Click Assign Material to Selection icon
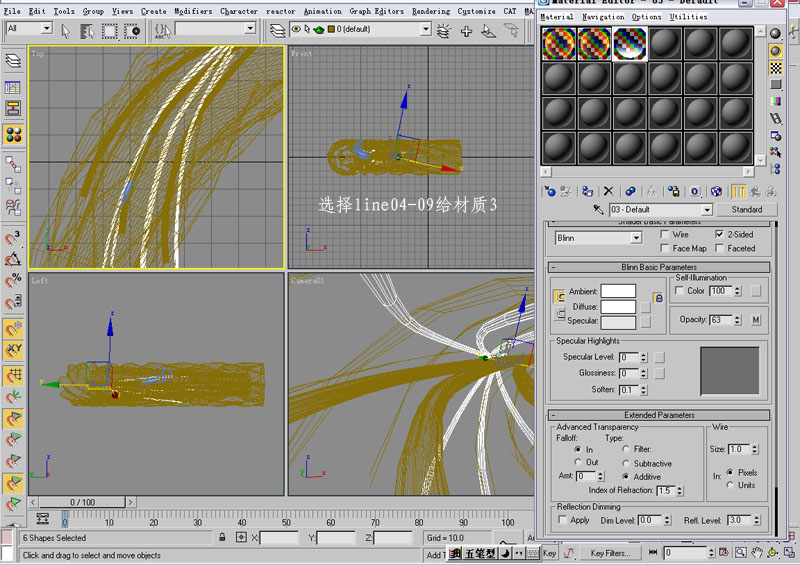 587,191
